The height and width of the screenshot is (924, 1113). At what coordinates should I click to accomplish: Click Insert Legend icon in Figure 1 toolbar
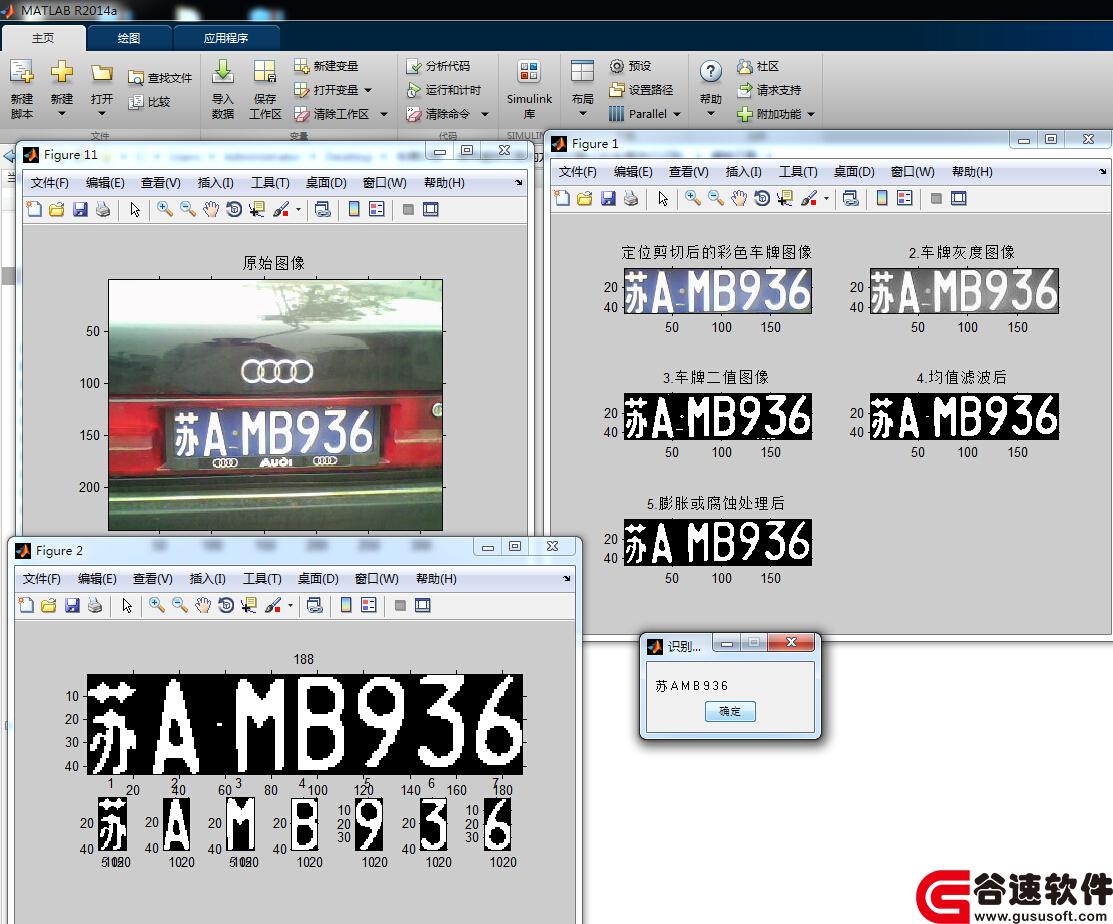[x=905, y=198]
